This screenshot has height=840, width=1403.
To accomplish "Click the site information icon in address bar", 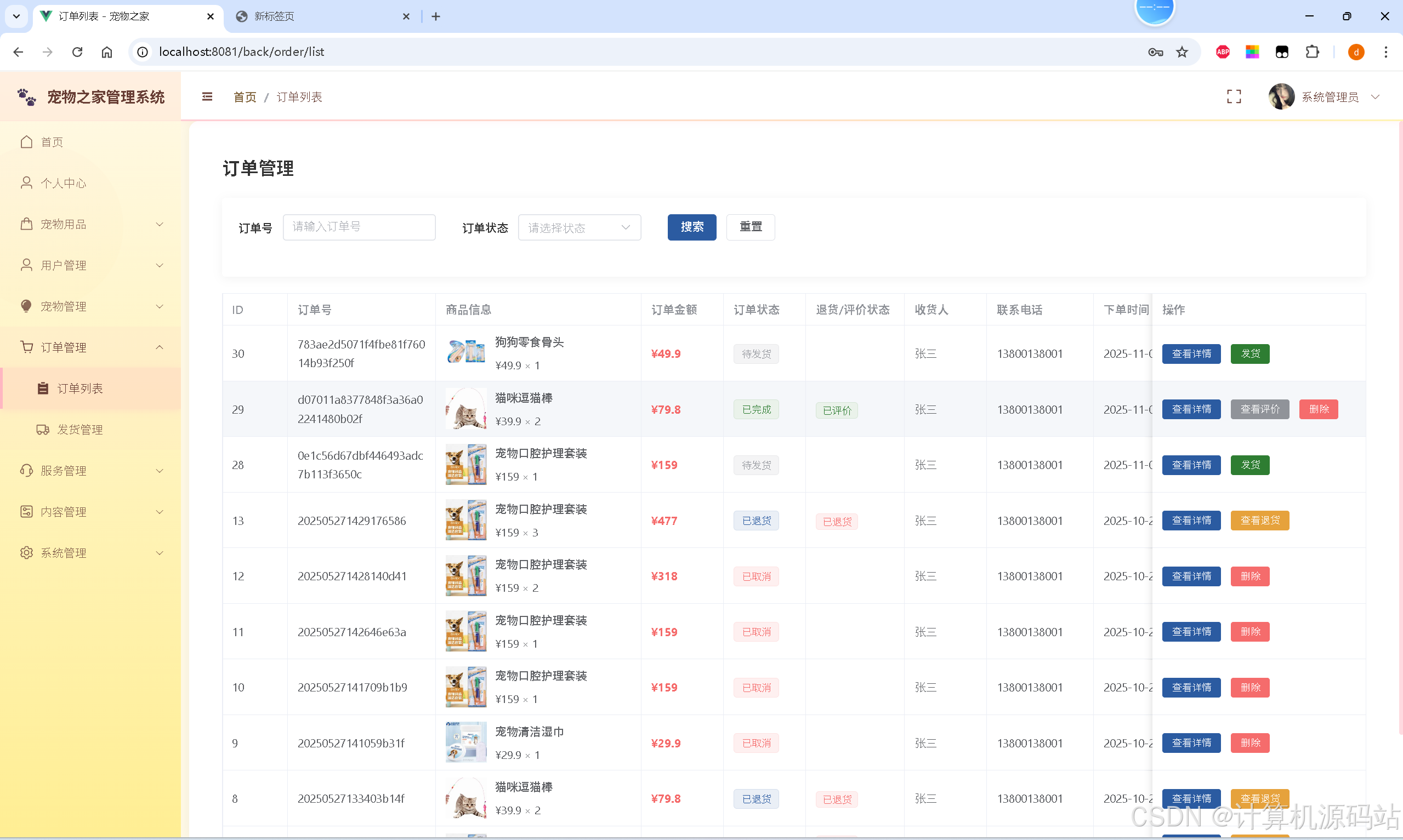I will (143, 52).
